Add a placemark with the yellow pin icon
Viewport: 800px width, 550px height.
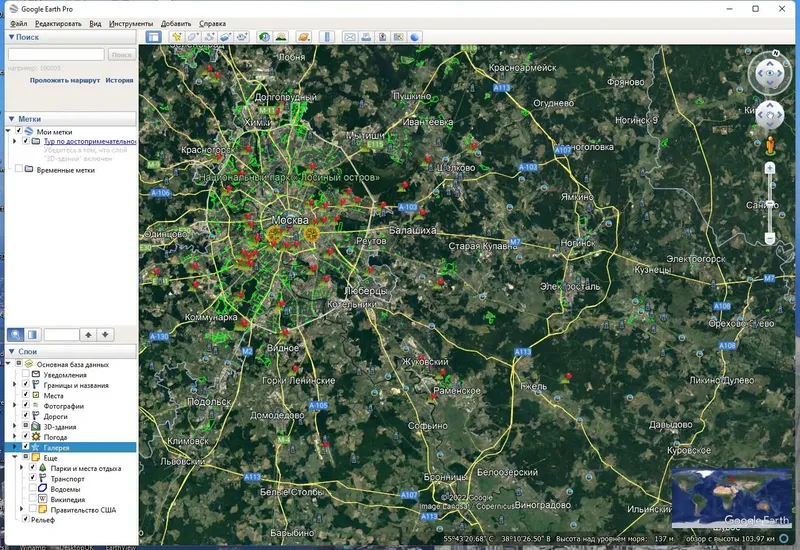[177, 37]
